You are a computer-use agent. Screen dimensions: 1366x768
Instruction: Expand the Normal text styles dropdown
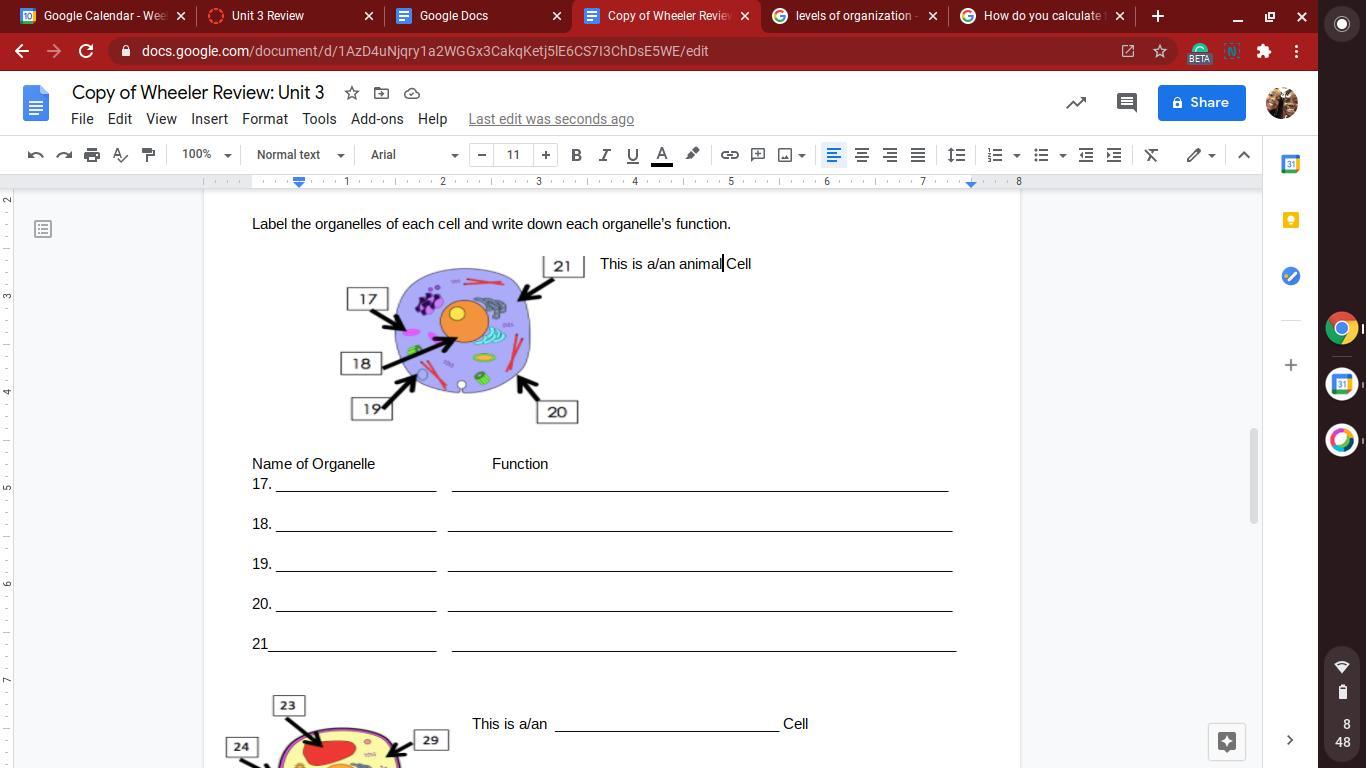click(300, 155)
